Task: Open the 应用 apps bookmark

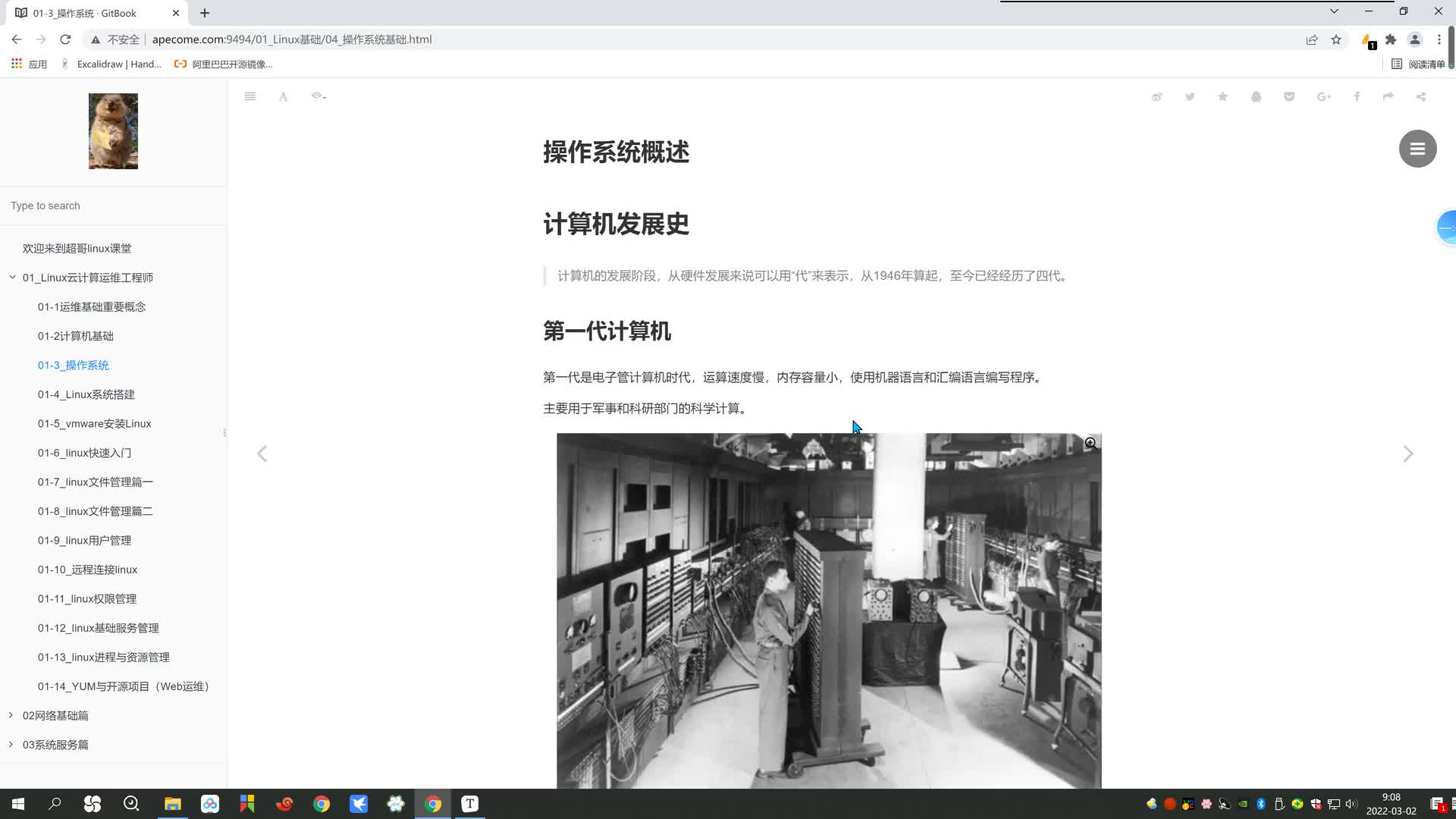Action: (x=29, y=64)
